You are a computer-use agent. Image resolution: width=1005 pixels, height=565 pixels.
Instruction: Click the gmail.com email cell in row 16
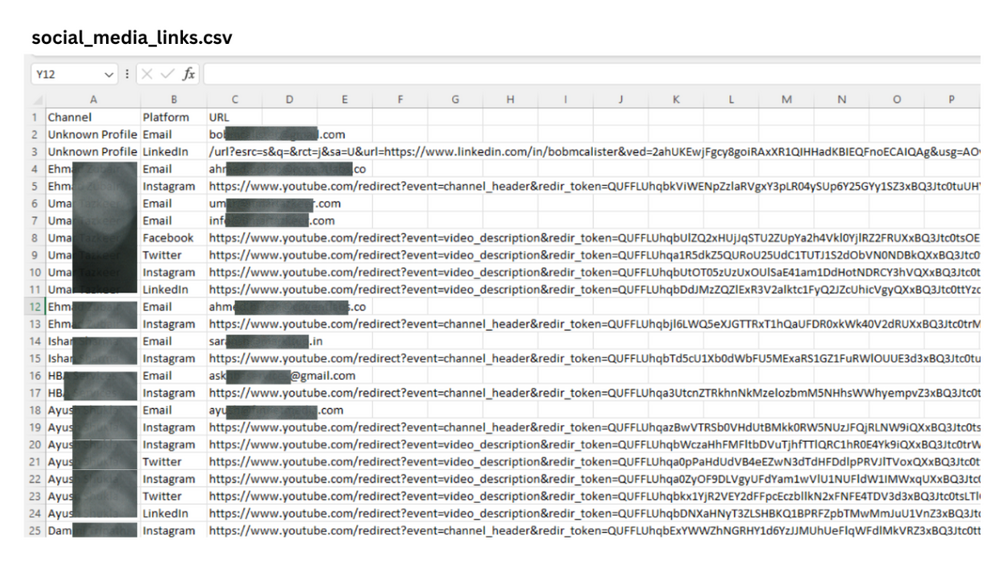coord(282,375)
